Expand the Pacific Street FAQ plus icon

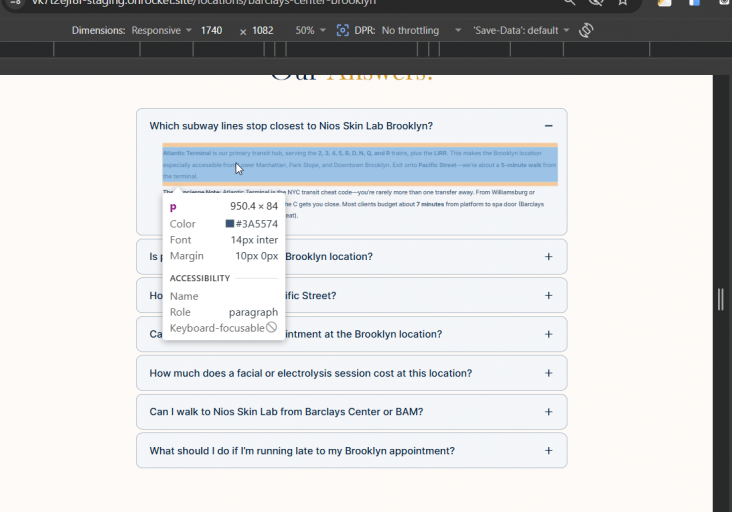[x=549, y=295]
